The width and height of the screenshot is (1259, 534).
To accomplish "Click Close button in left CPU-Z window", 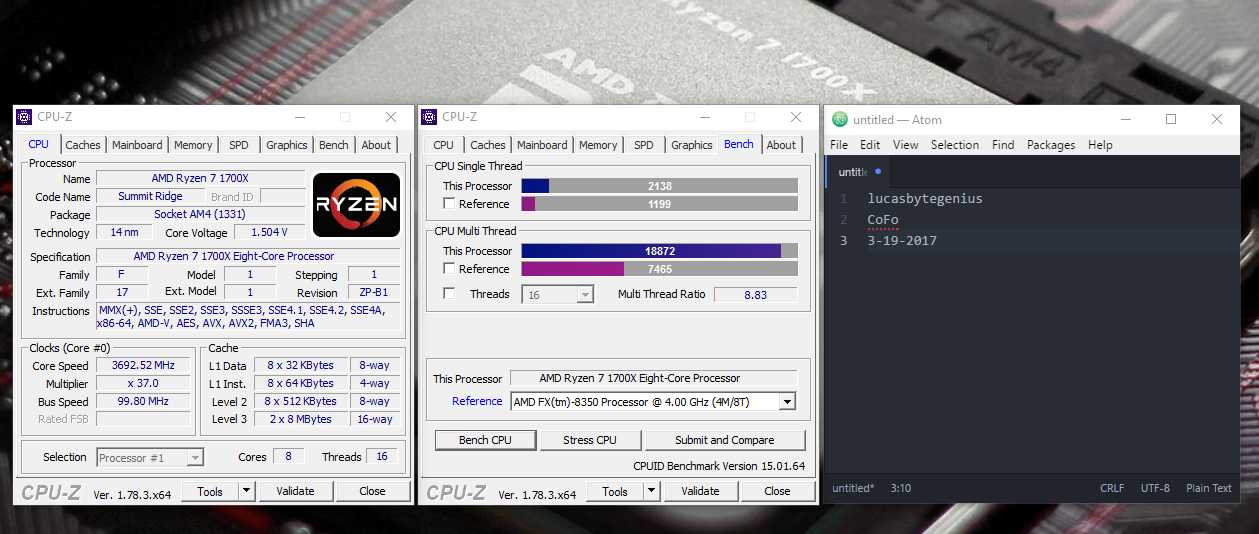I will [x=373, y=491].
